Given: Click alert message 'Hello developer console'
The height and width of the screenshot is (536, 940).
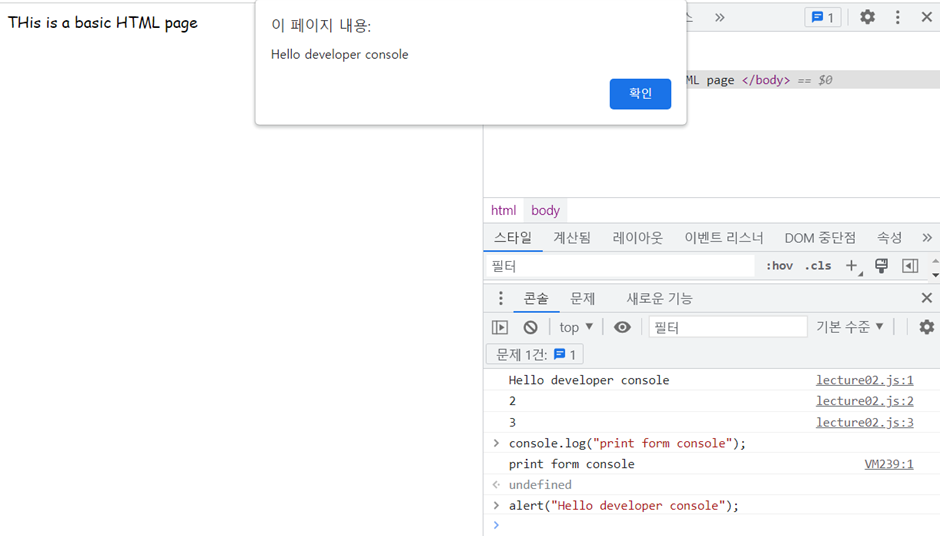Looking at the screenshot, I should click(x=339, y=55).
